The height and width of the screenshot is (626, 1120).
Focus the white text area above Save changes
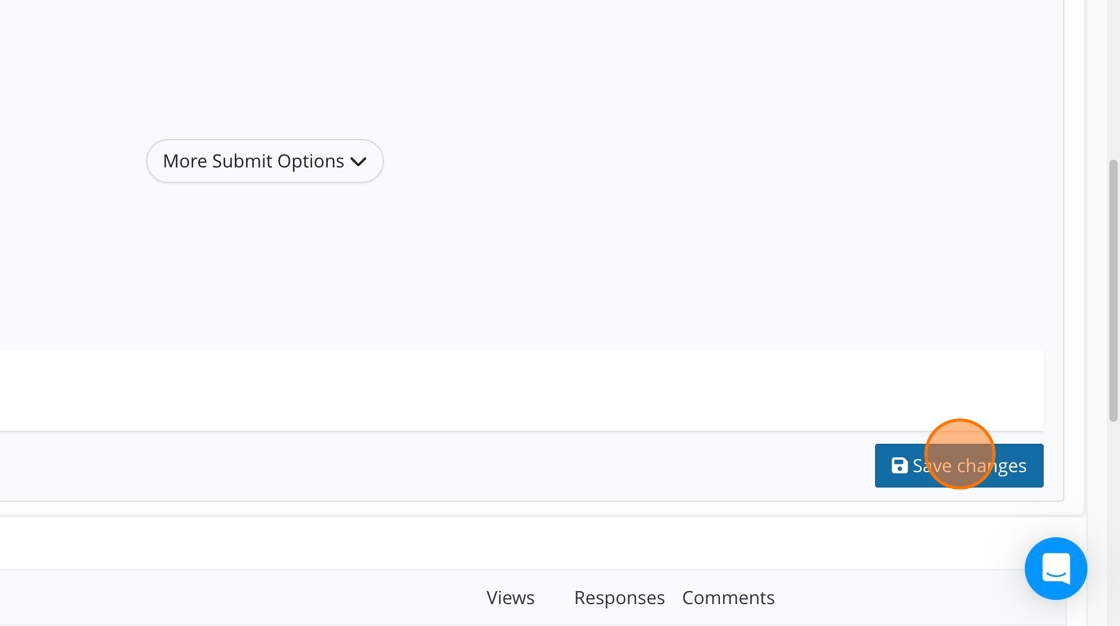pyautogui.click(x=500, y=390)
